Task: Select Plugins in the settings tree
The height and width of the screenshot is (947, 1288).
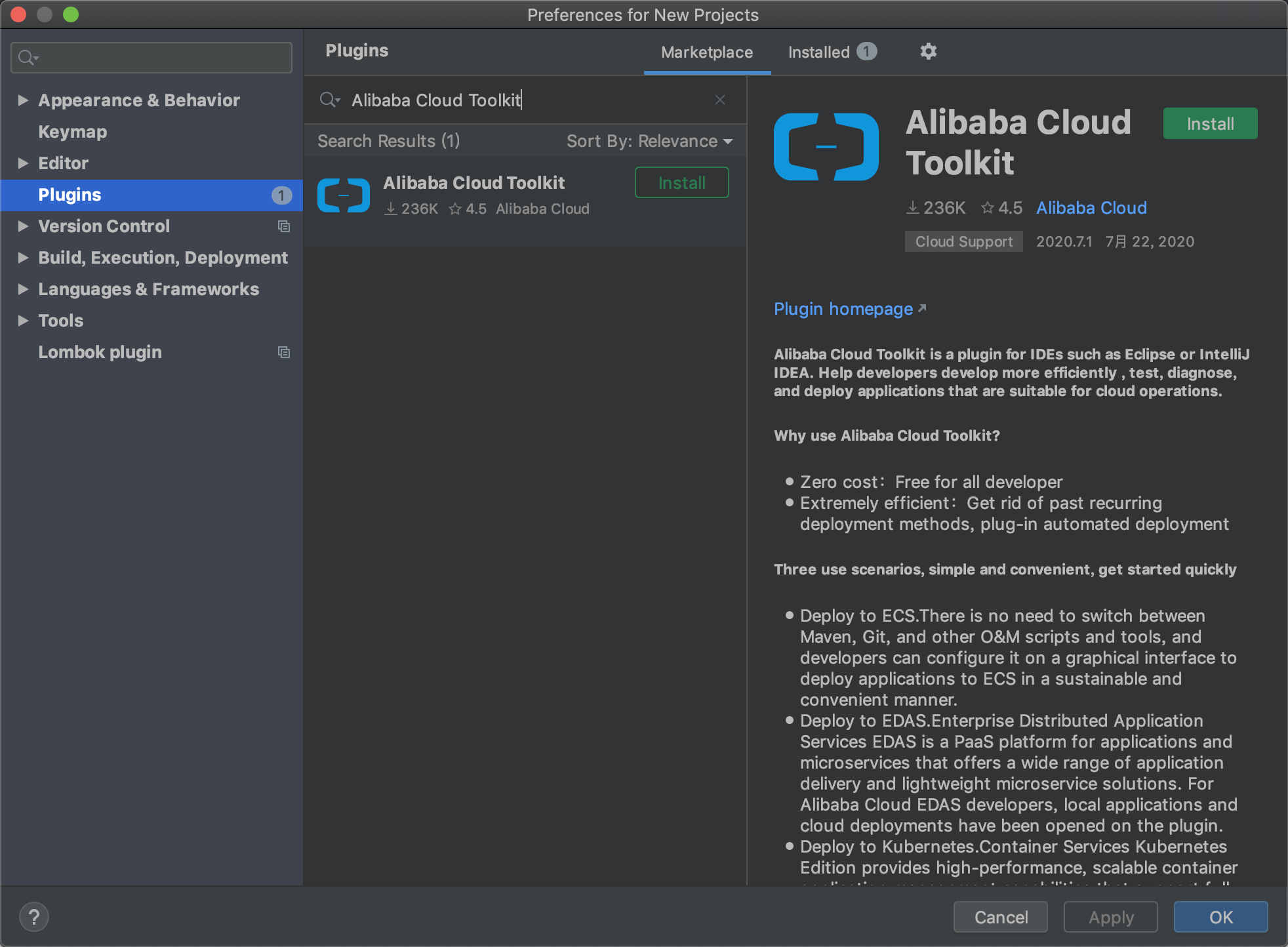Action: click(x=151, y=195)
